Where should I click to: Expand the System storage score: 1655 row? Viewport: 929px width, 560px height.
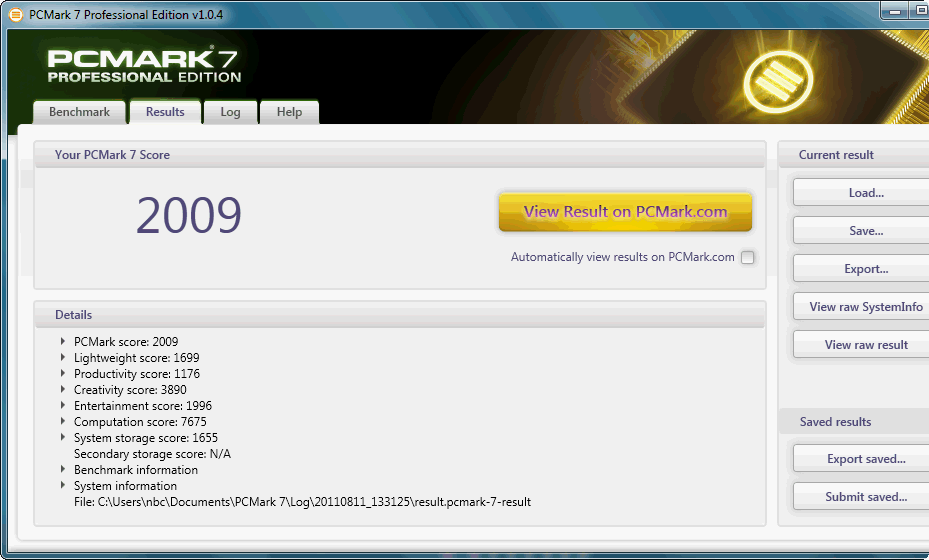(62, 437)
